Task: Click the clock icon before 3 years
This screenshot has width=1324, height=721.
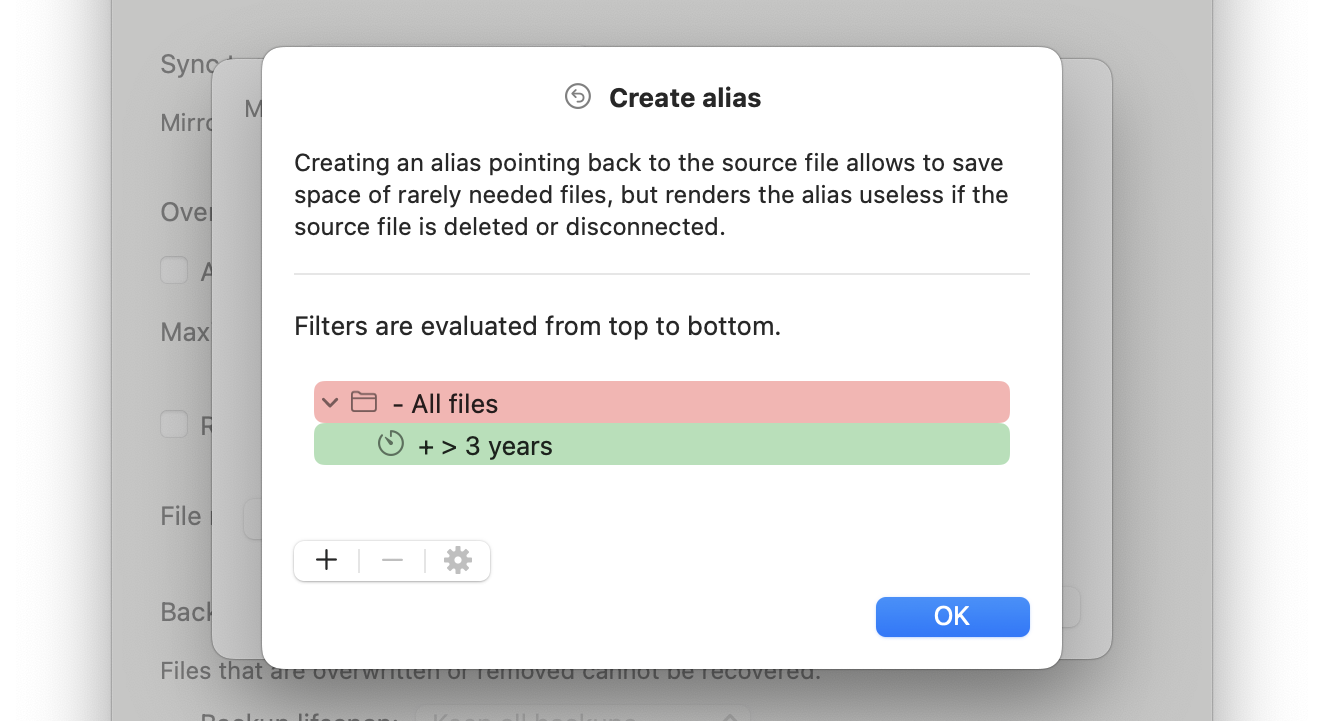Action: pyautogui.click(x=391, y=444)
